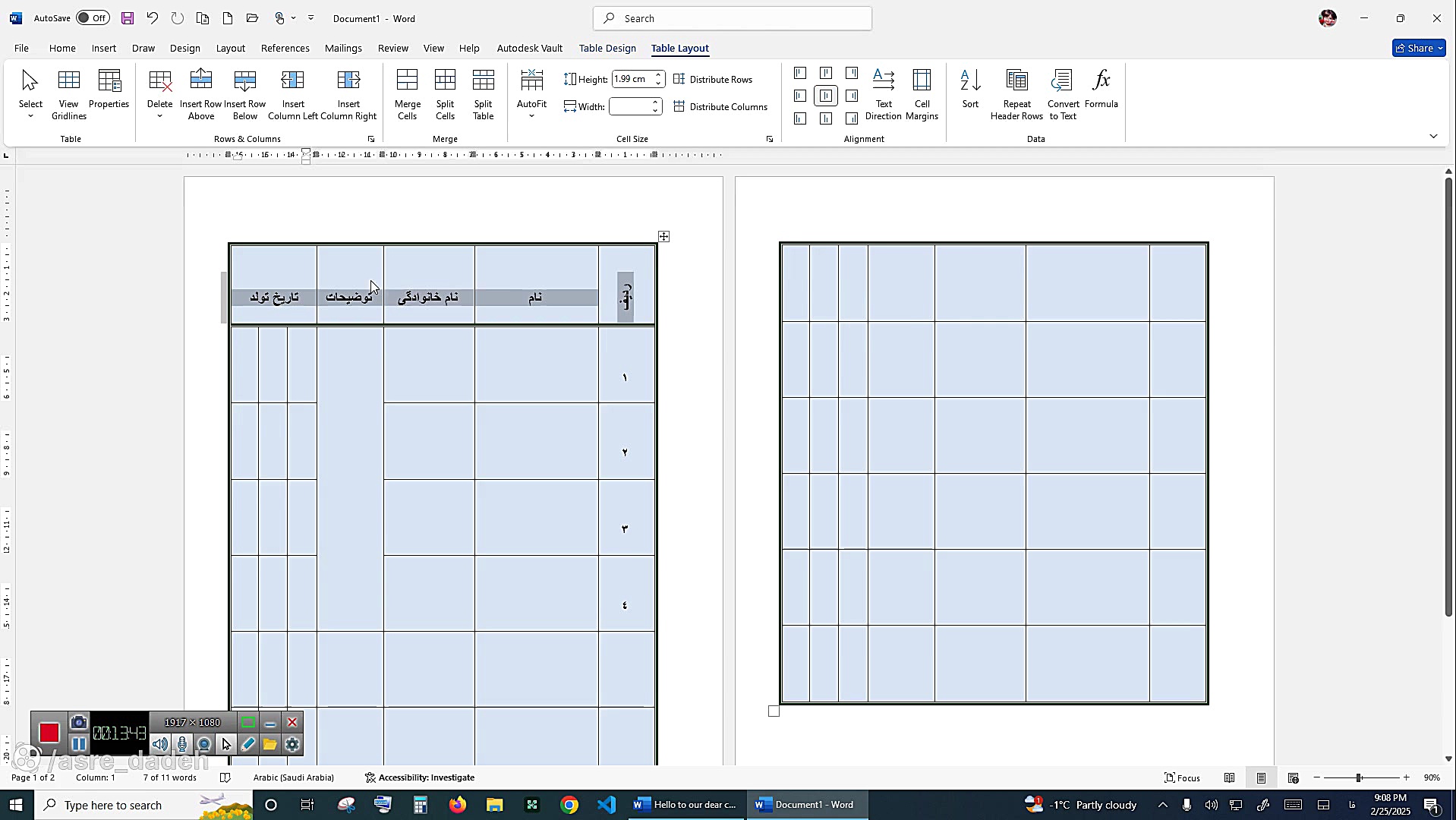Toggle Repeat Header Rows

click(1016, 95)
